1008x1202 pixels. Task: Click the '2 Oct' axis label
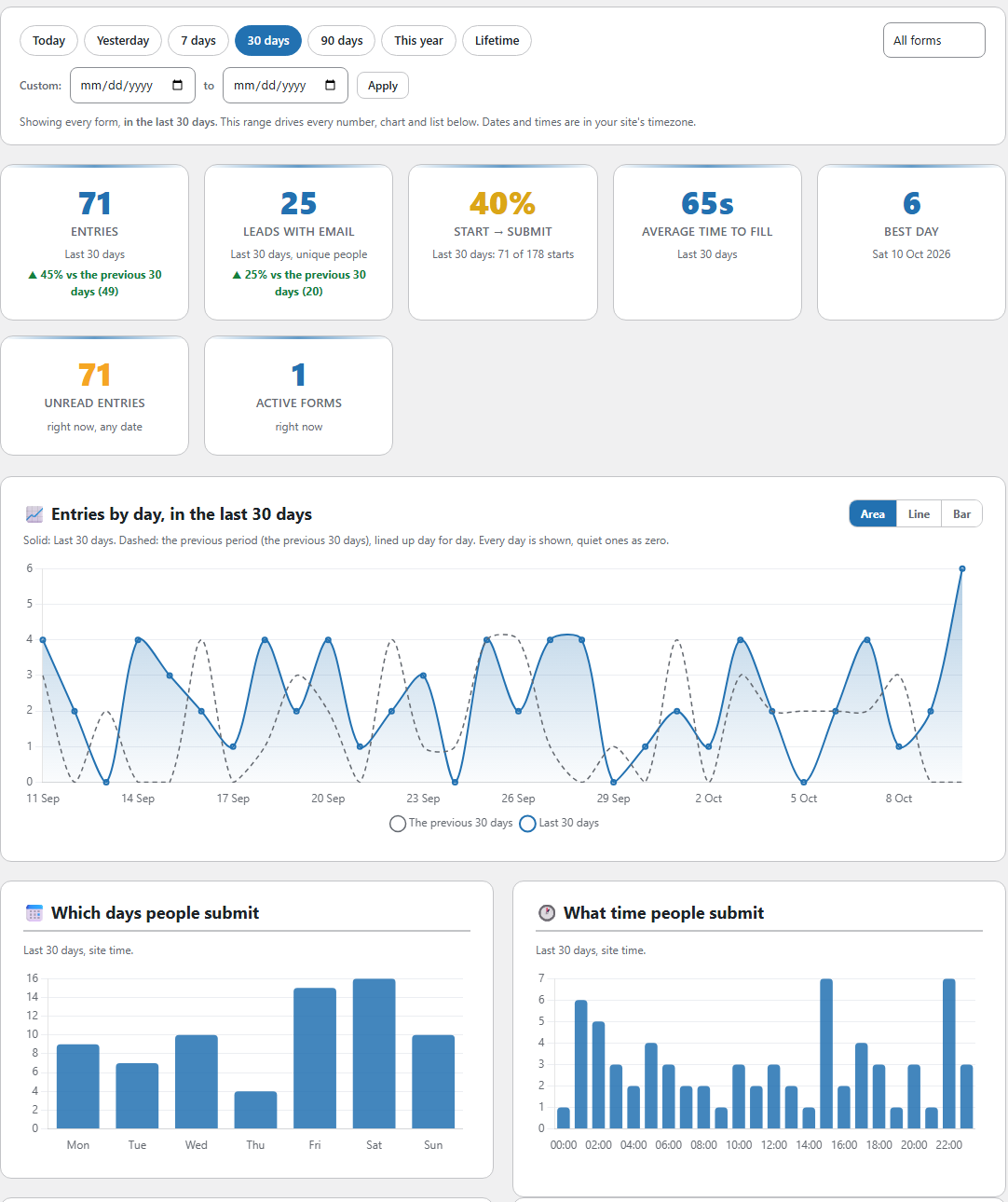(x=708, y=799)
